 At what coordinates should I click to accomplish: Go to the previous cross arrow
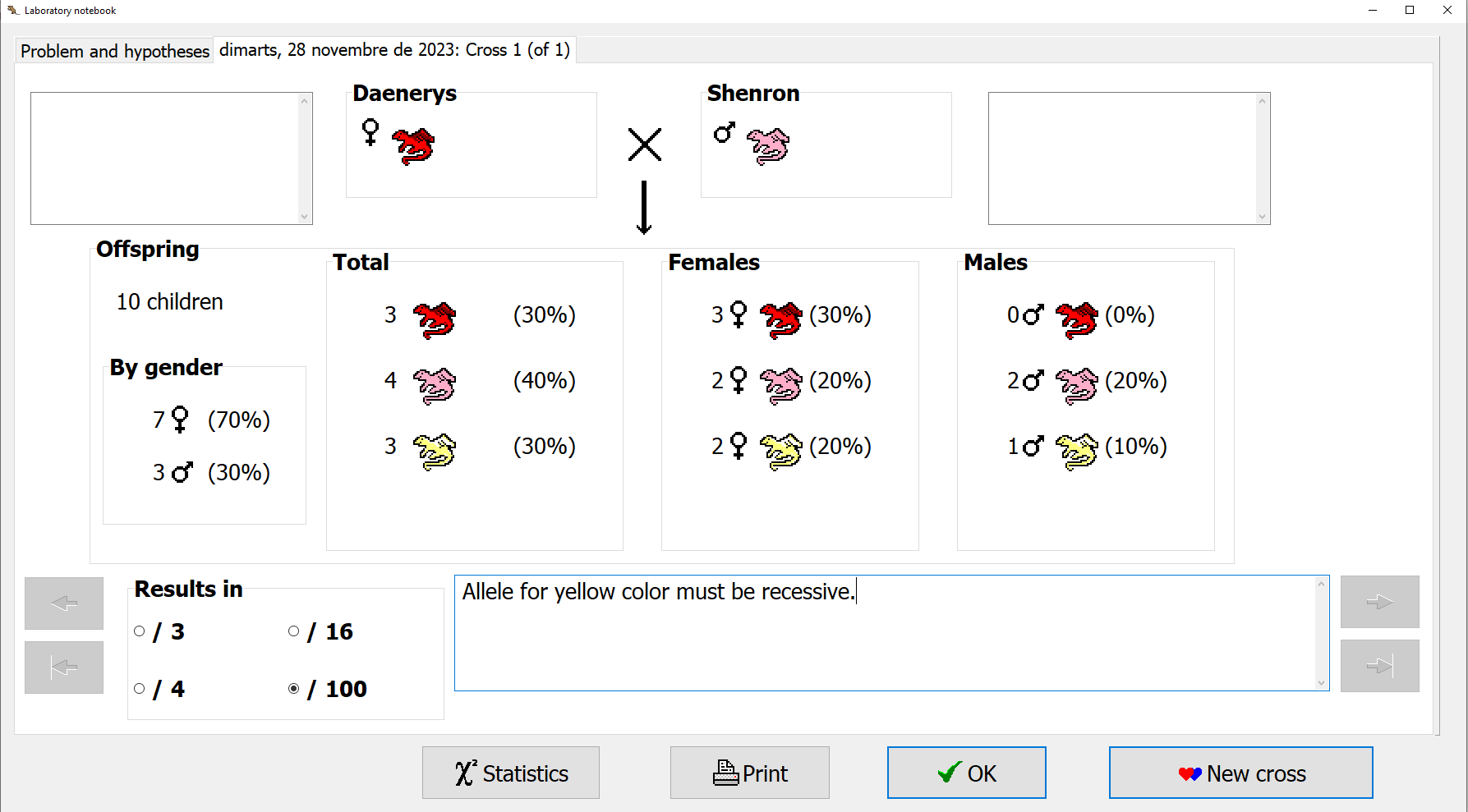point(64,603)
